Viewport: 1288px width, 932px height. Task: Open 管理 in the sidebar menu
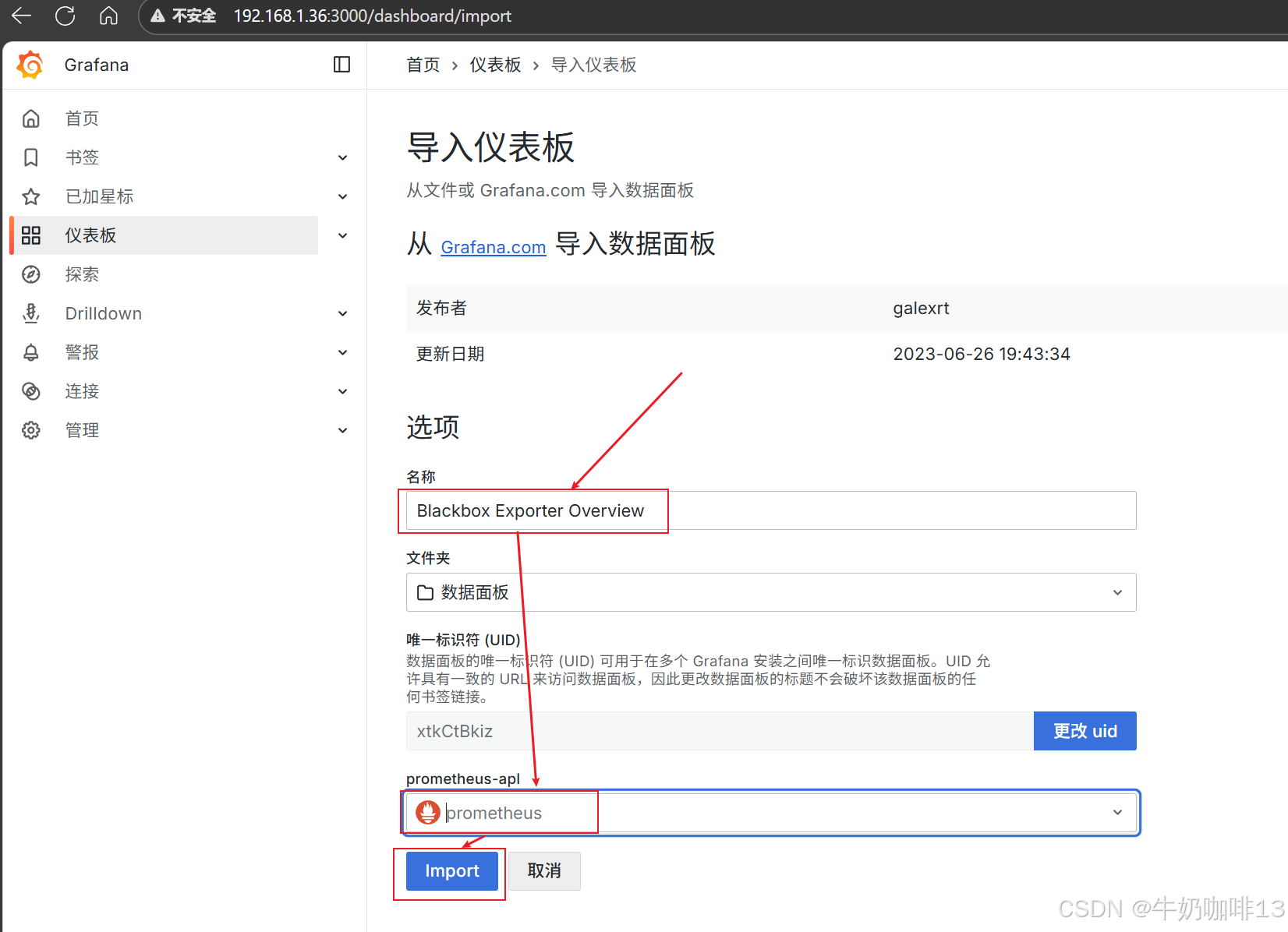point(82,430)
